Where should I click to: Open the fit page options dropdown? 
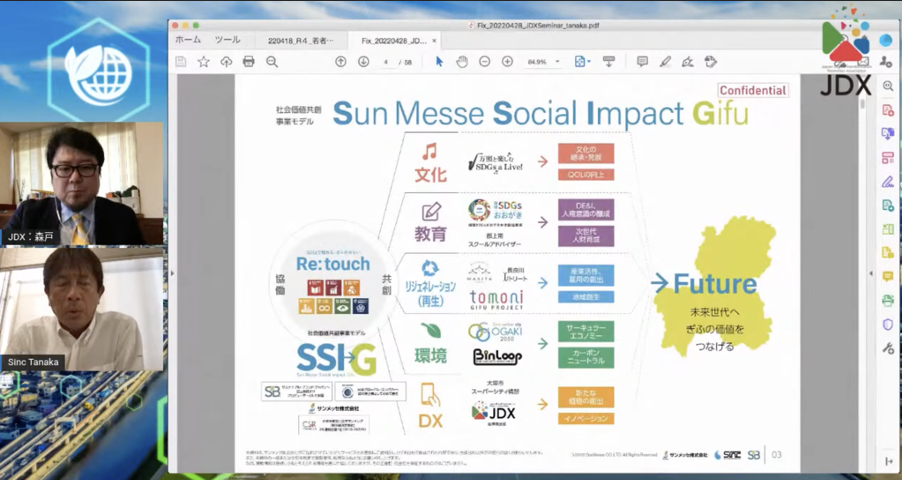click(x=583, y=62)
